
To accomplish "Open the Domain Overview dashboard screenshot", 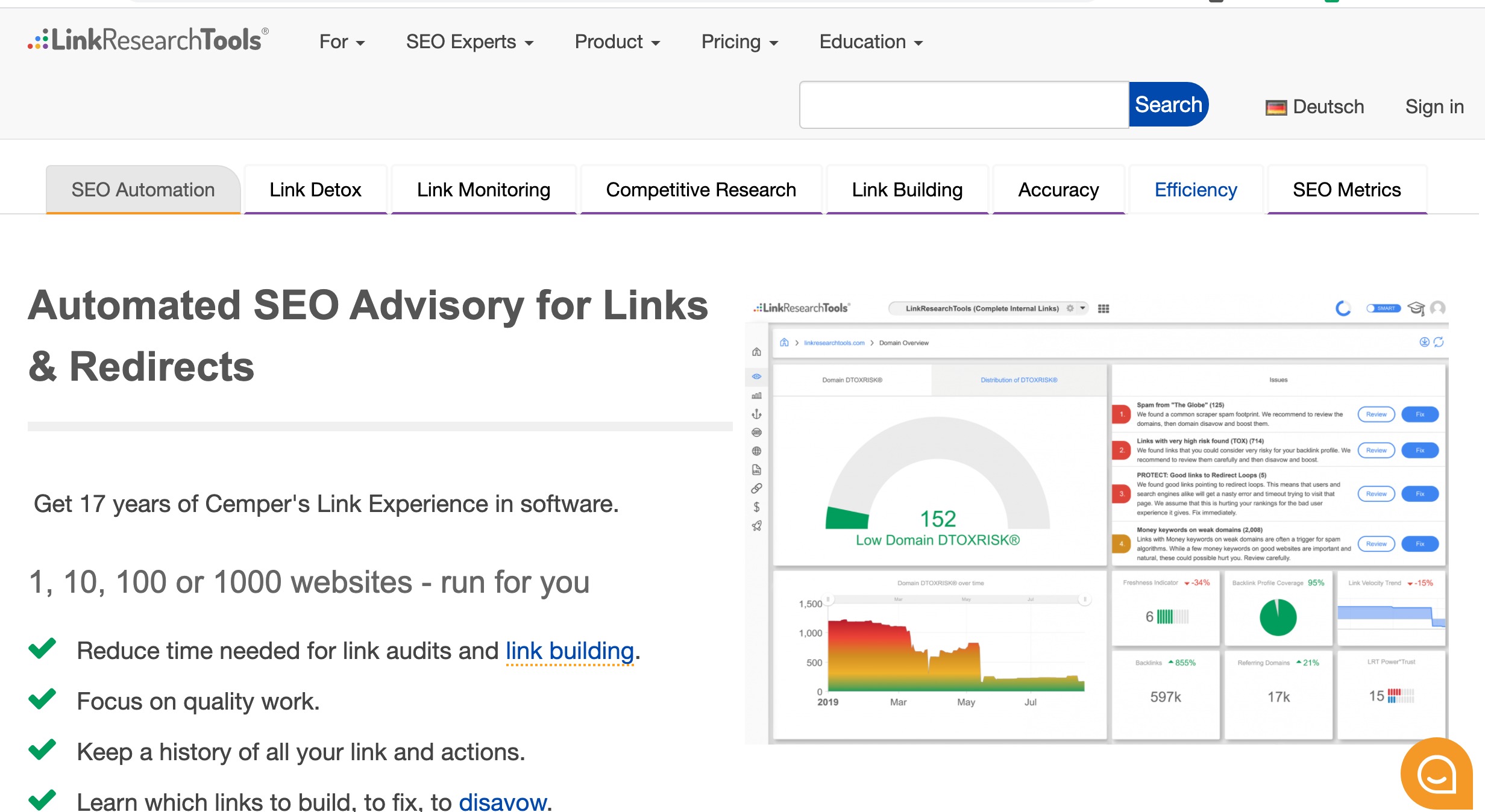I will coord(1097,520).
